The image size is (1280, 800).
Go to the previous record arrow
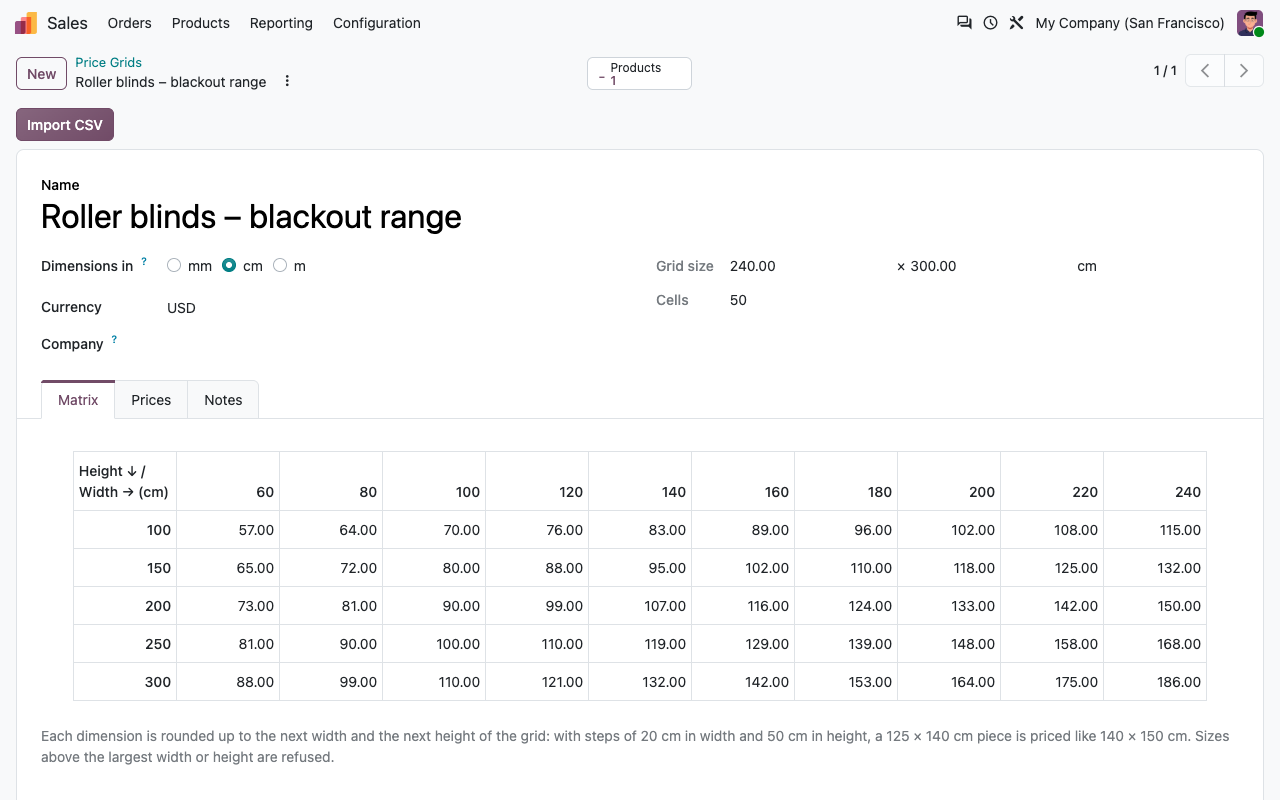point(1205,71)
